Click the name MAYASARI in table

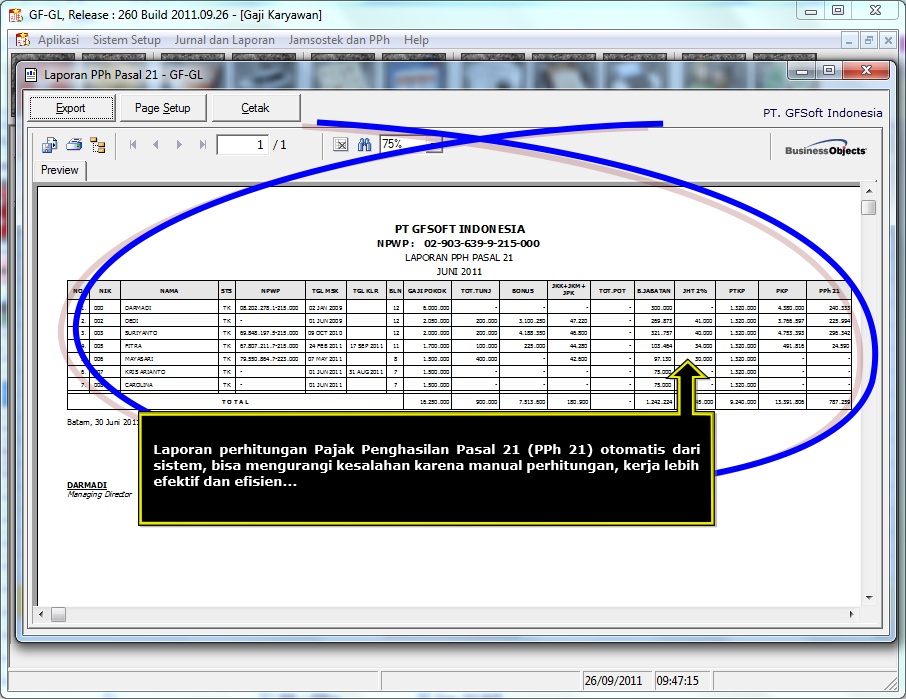[139, 359]
